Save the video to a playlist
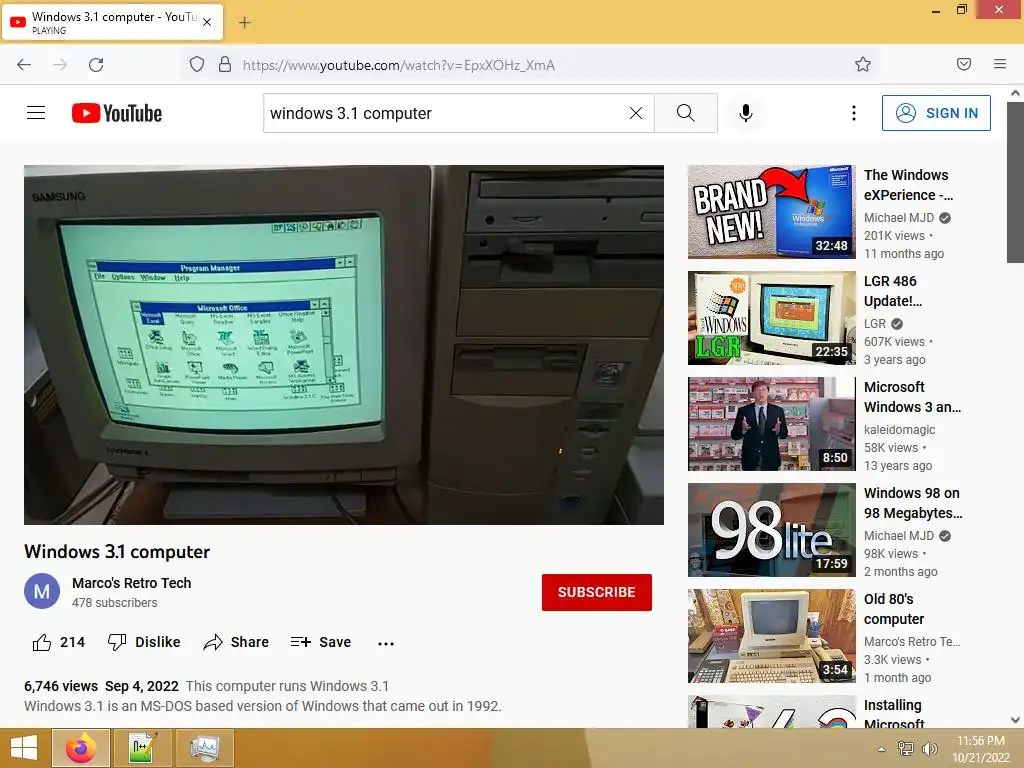This screenshot has width=1024, height=768. (x=321, y=642)
